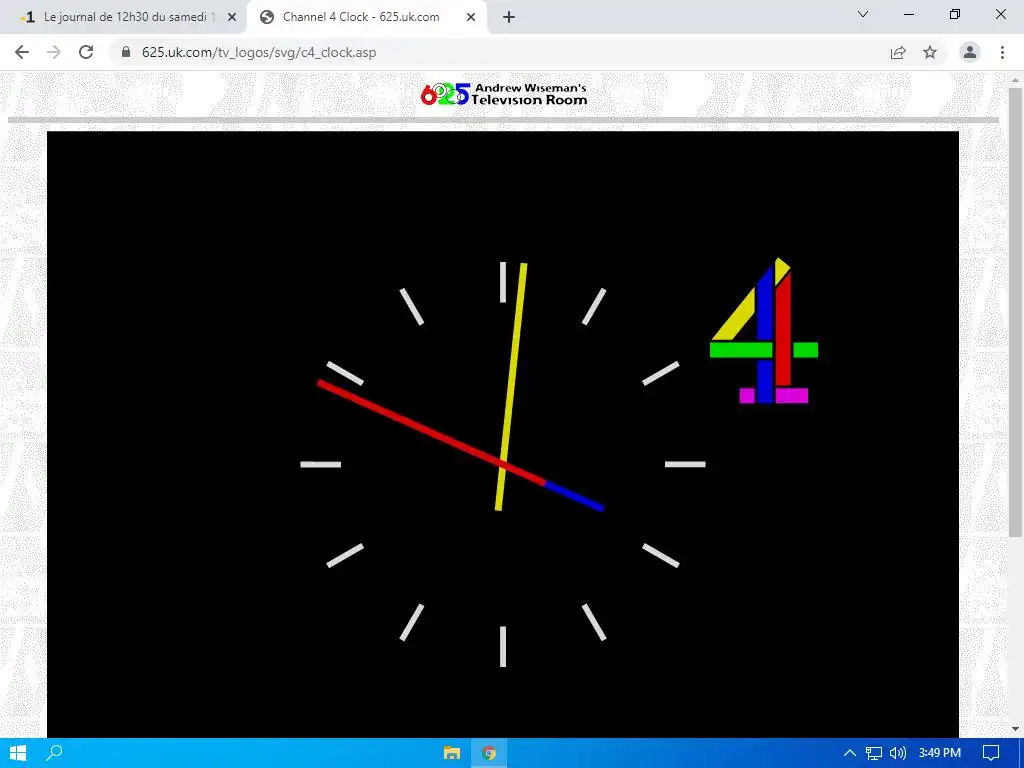Switch to Le journal de 12h30 tab
The width and height of the screenshot is (1024, 768).
[124, 17]
